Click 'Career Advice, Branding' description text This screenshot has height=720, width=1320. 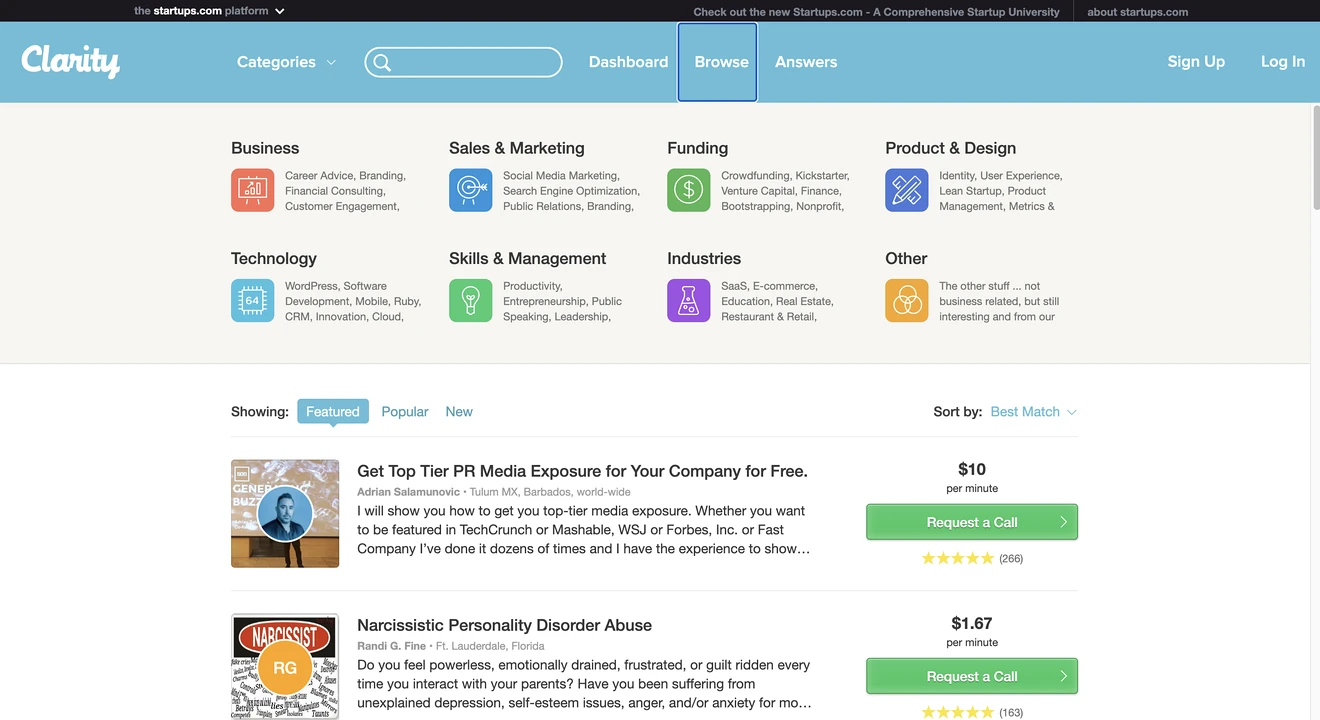click(345, 191)
